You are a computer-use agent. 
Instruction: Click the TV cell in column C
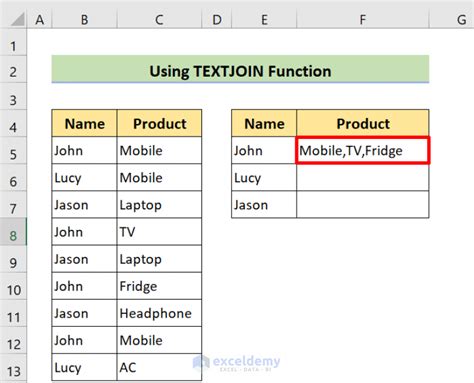(x=159, y=232)
